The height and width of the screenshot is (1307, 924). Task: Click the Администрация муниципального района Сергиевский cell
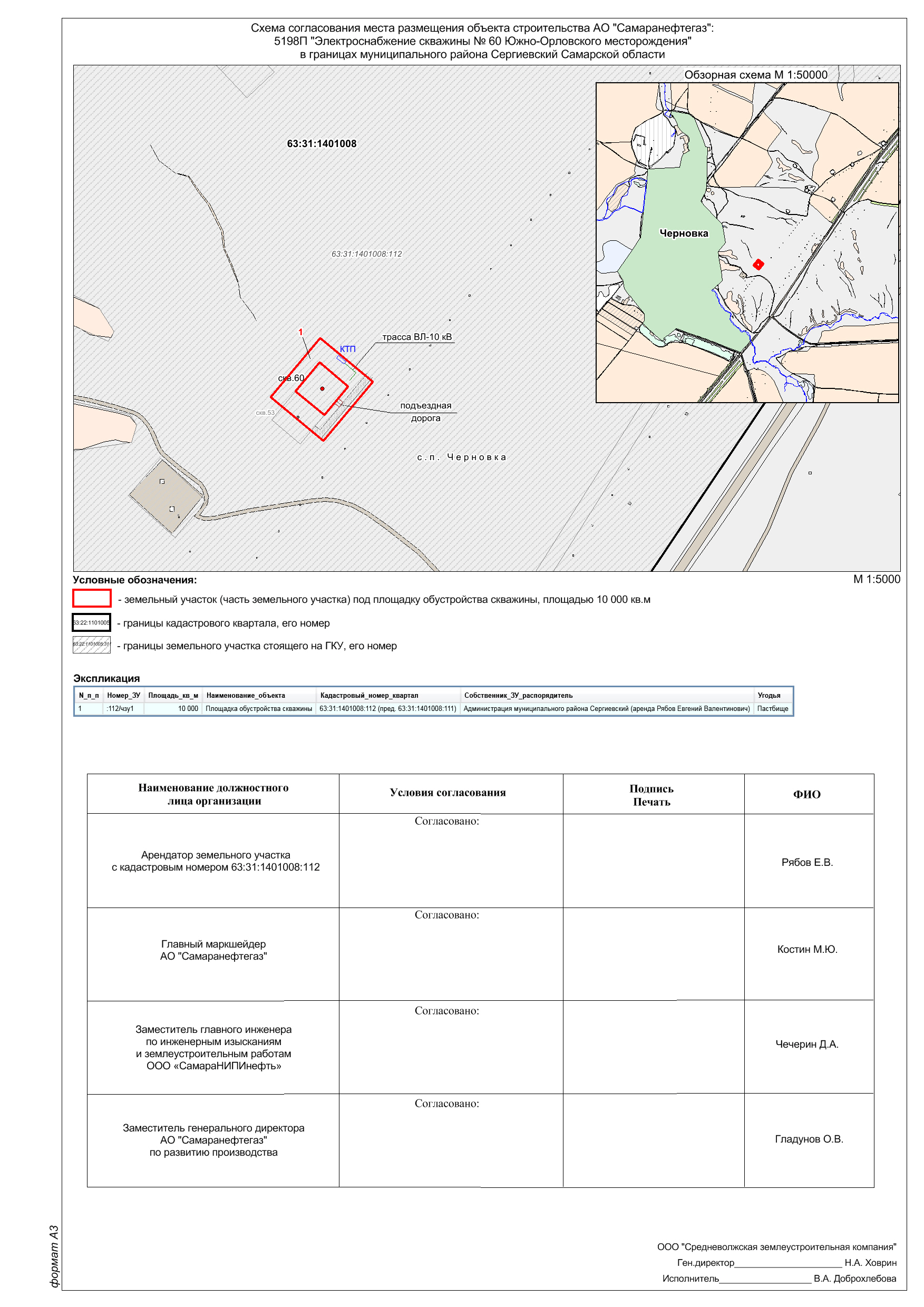click(x=606, y=709)
